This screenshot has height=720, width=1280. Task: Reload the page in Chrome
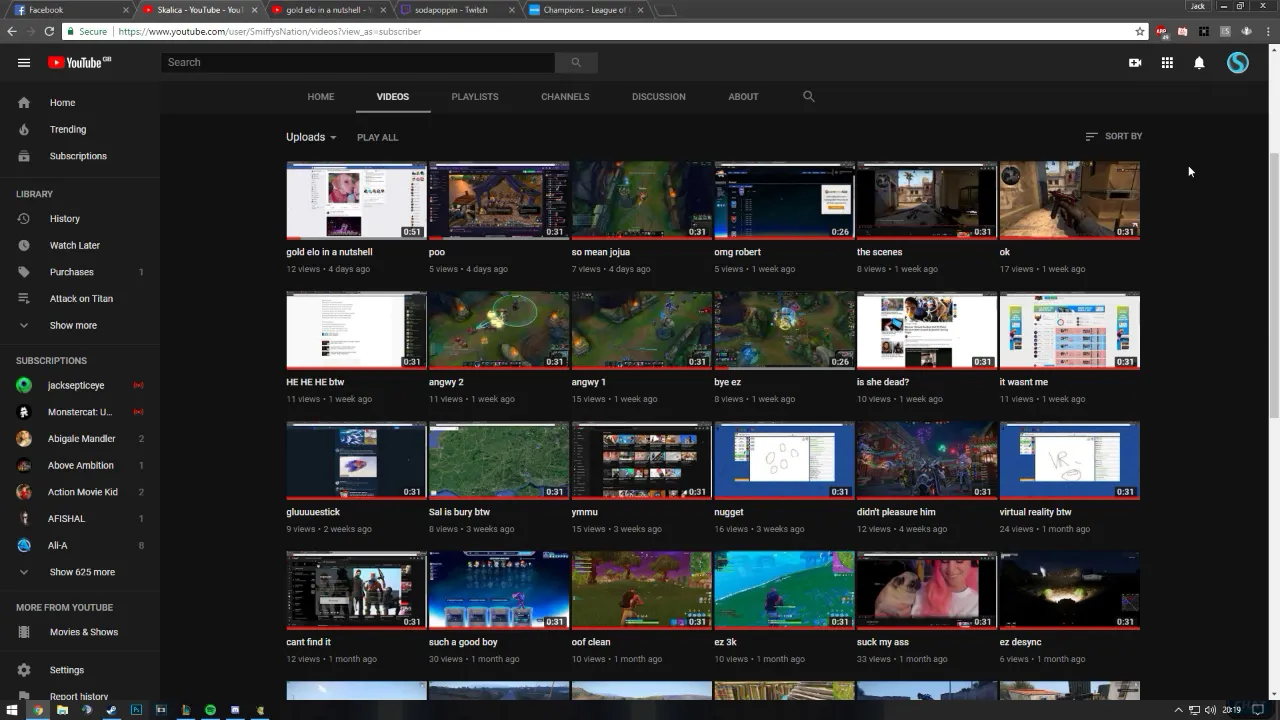49,31
